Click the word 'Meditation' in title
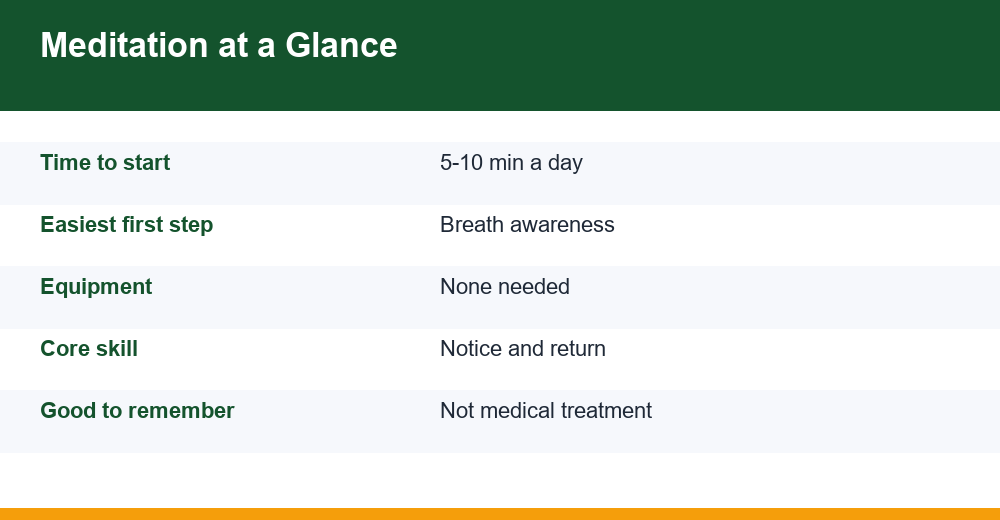1000x520 pixels. pos(124,46)
